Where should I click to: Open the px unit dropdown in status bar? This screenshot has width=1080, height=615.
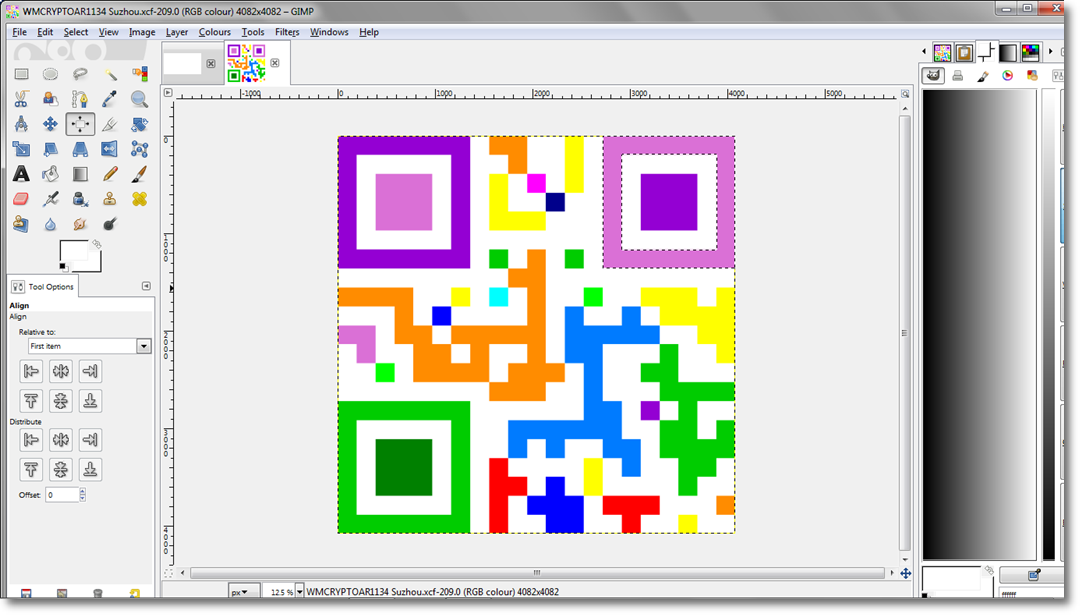point(244,592)
